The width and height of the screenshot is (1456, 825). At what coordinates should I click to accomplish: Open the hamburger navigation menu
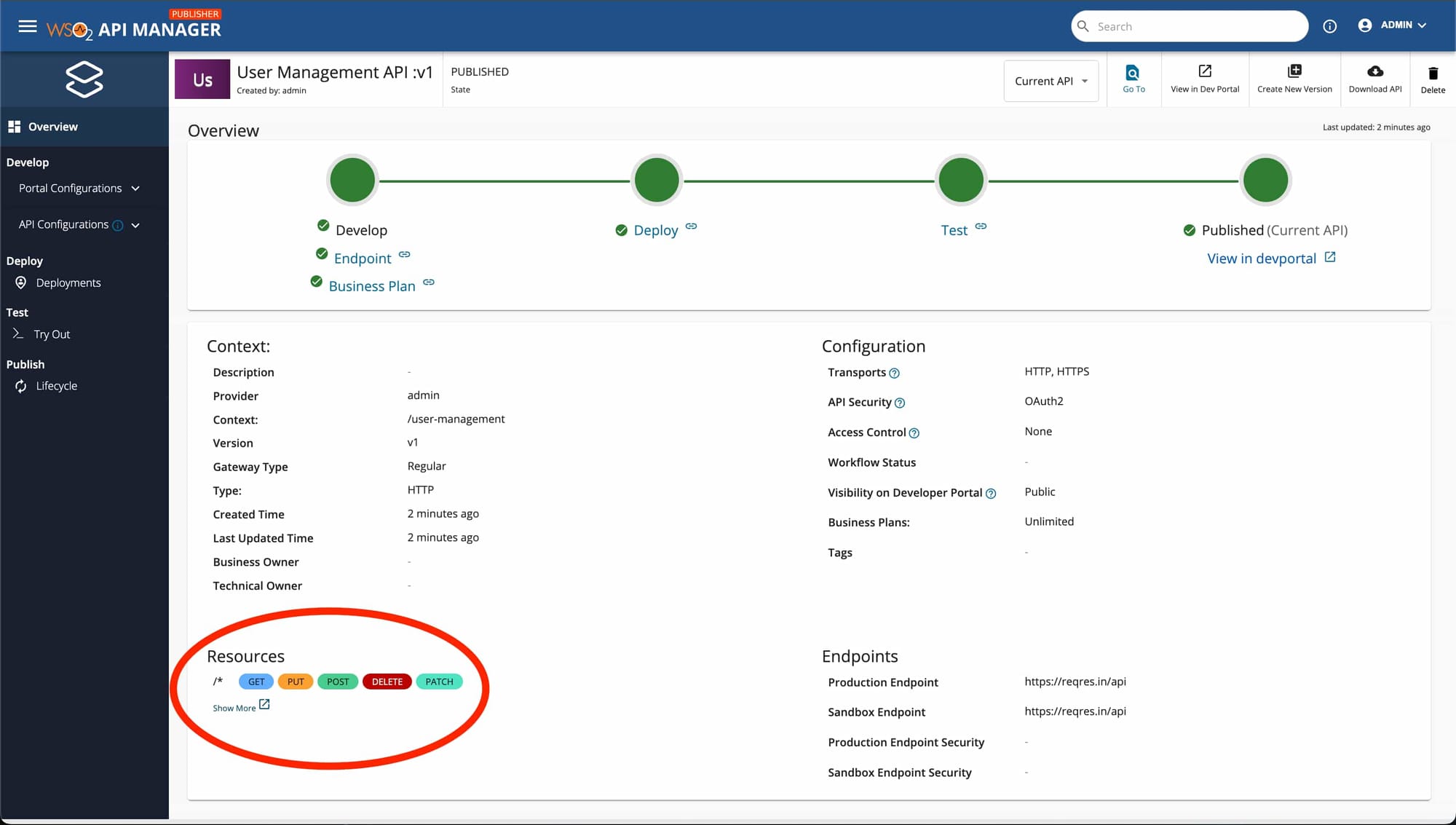tap(28, 26)
